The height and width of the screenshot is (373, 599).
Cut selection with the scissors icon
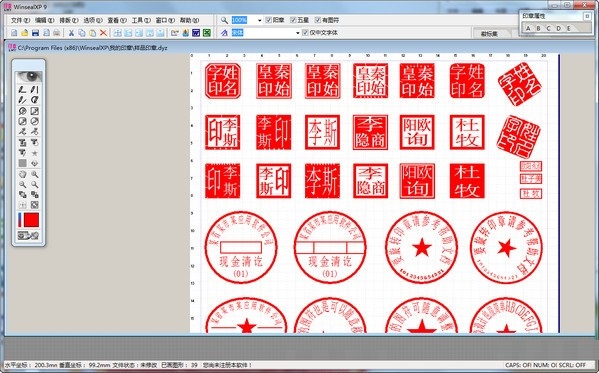(71, 33)
